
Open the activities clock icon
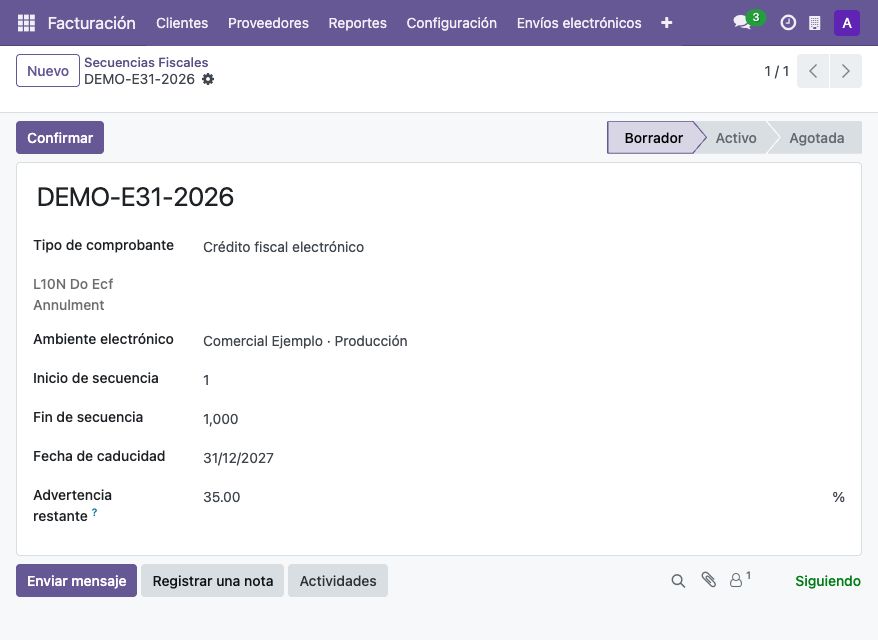pos(788,23)
